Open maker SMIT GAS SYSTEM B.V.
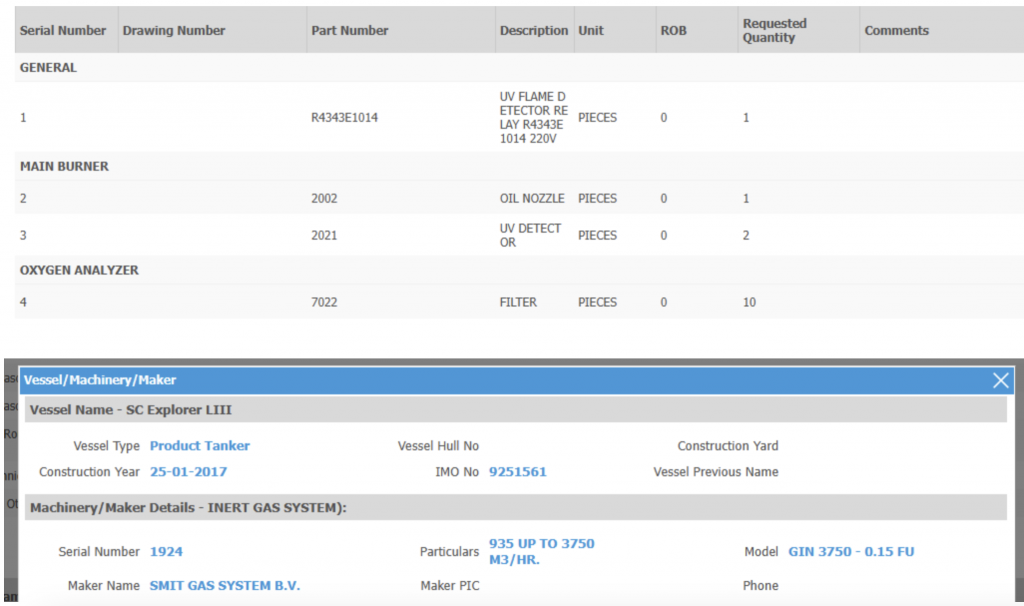This screenshot has height=606, width=1024. [224, 586]
